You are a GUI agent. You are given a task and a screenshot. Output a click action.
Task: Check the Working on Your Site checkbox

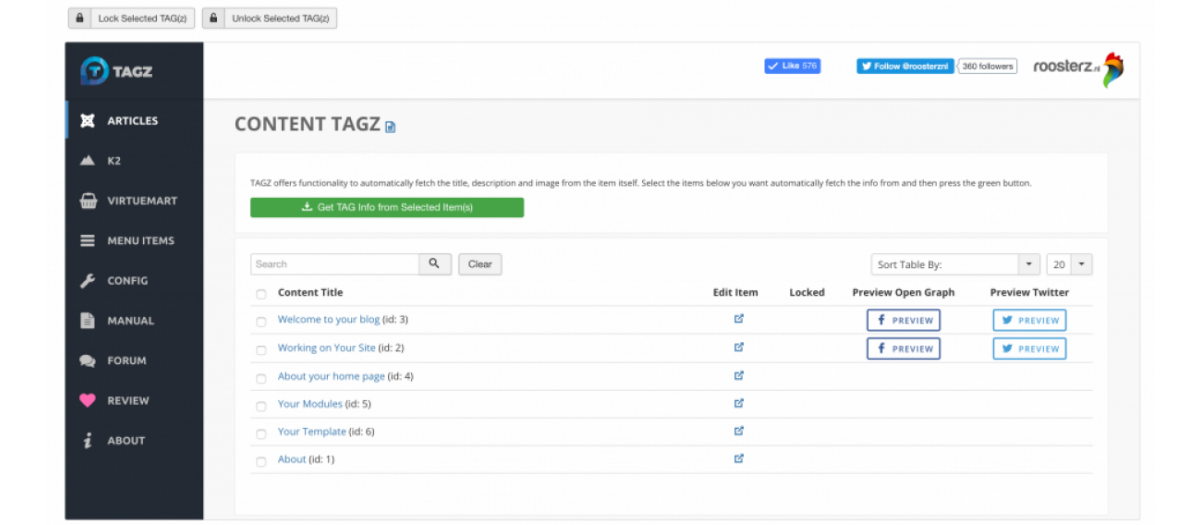[x=261, y=350]
